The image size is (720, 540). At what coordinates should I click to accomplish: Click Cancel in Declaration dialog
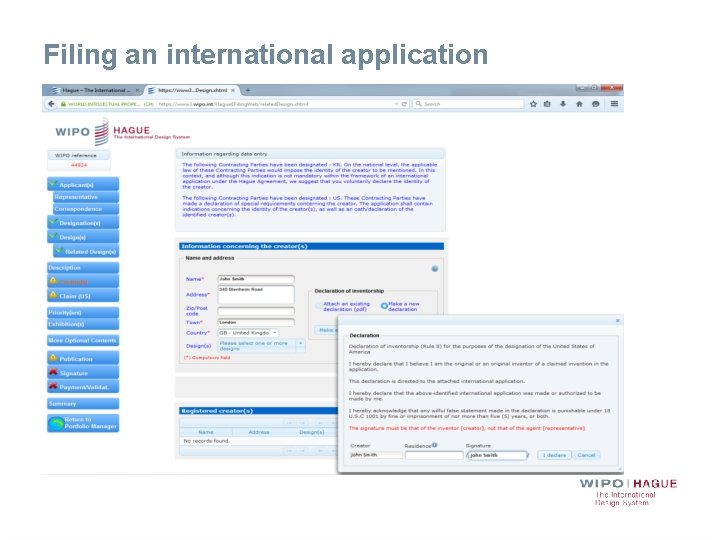point(586,455)
